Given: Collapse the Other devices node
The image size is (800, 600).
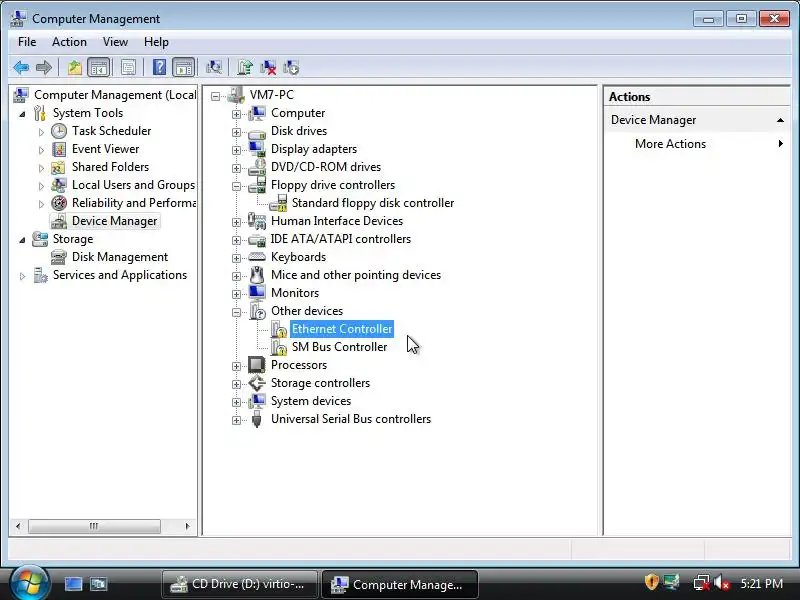Looking at the screenshot, I should point(236,312).
